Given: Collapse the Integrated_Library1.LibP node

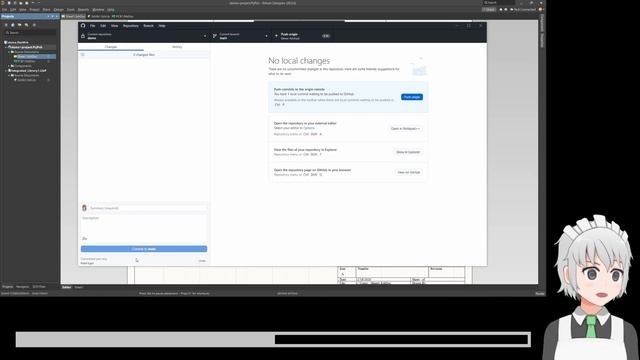Looking at the screenshot, I should (6, 71).
